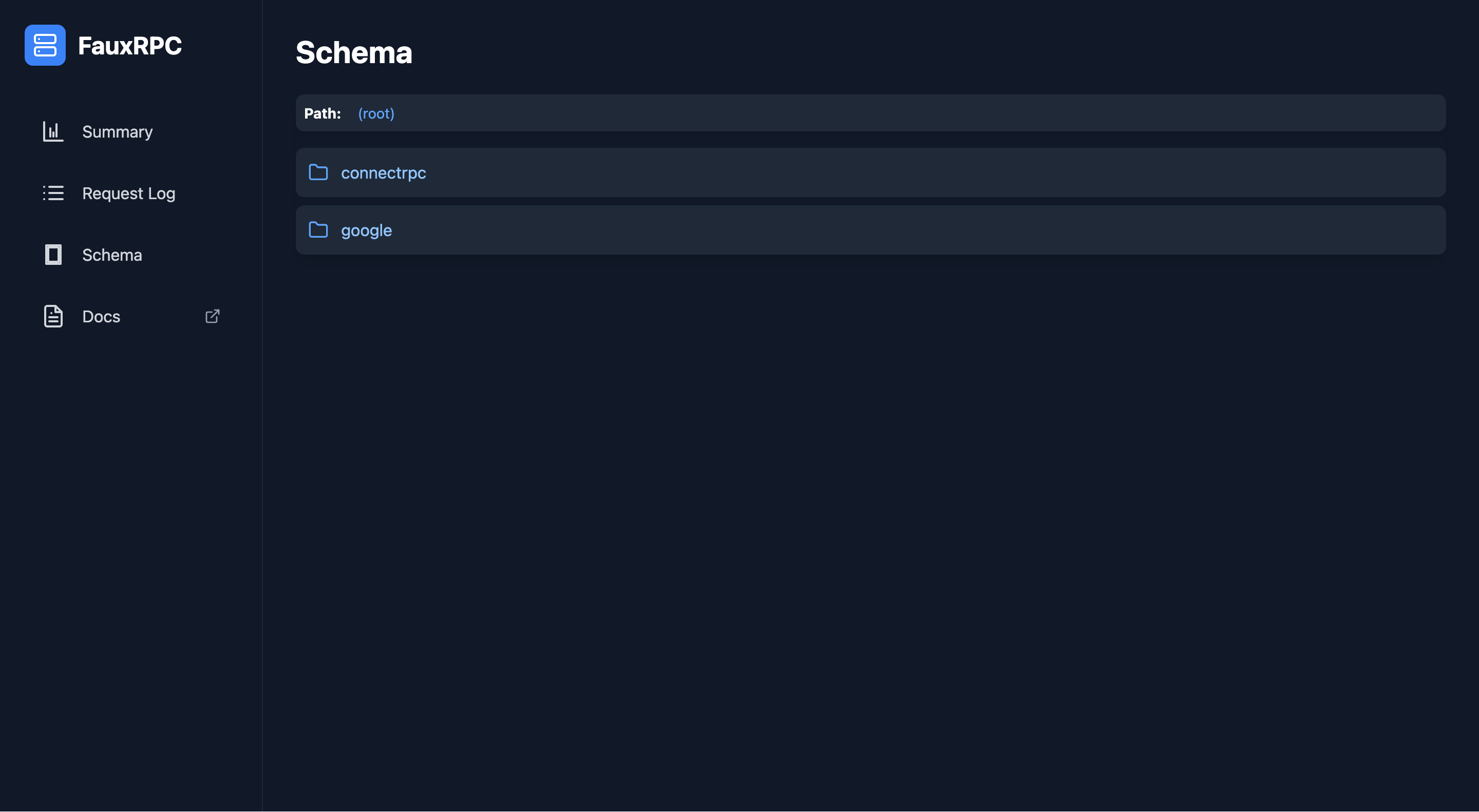Open the google package link
The height and width of the screenshot is (812, 1479).
pyautogui.click(x=366, y=229)
